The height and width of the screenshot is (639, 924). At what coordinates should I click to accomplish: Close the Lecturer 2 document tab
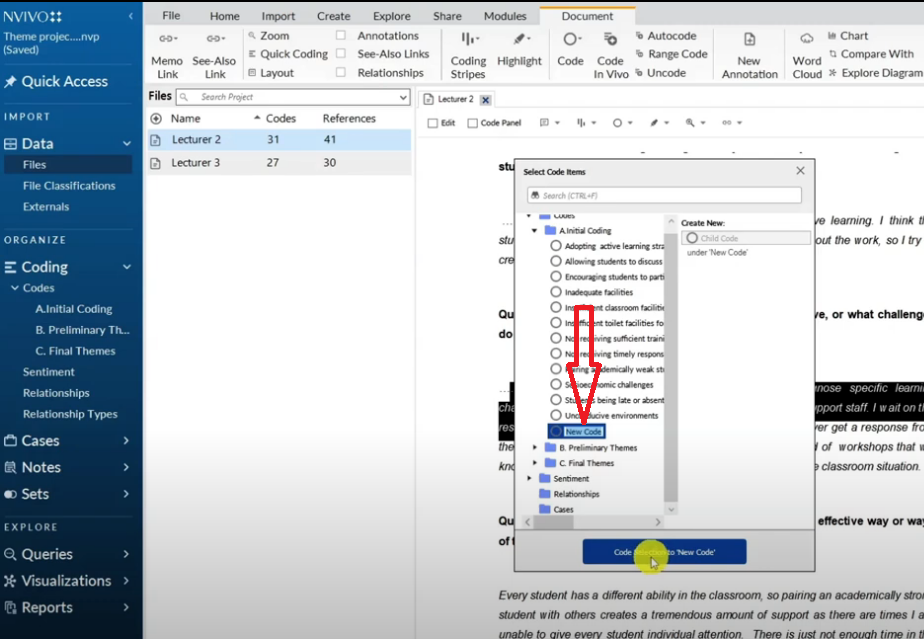[486, 100]
